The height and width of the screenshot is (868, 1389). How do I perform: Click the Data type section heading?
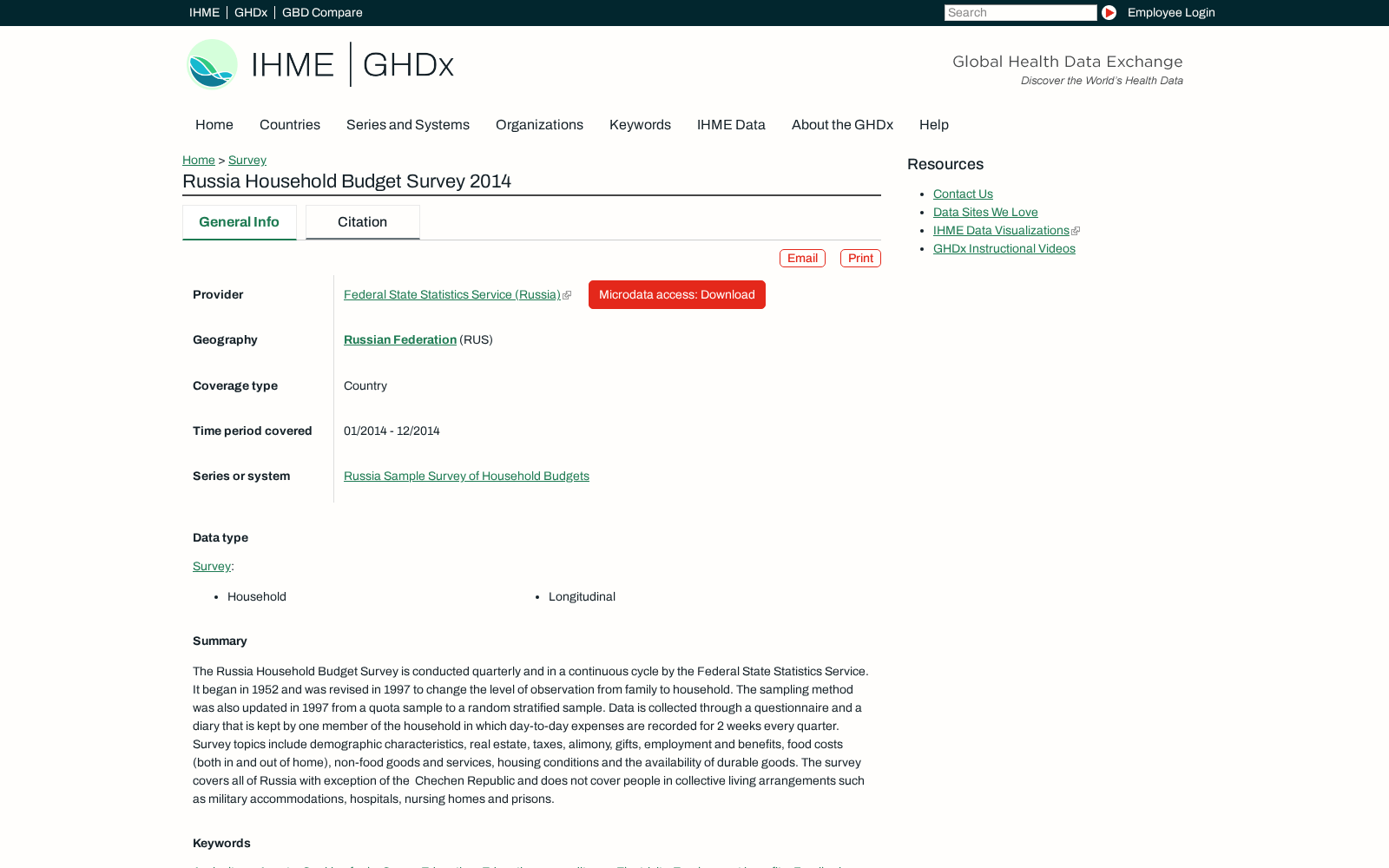pyautogui.click(x=221, y=537)
